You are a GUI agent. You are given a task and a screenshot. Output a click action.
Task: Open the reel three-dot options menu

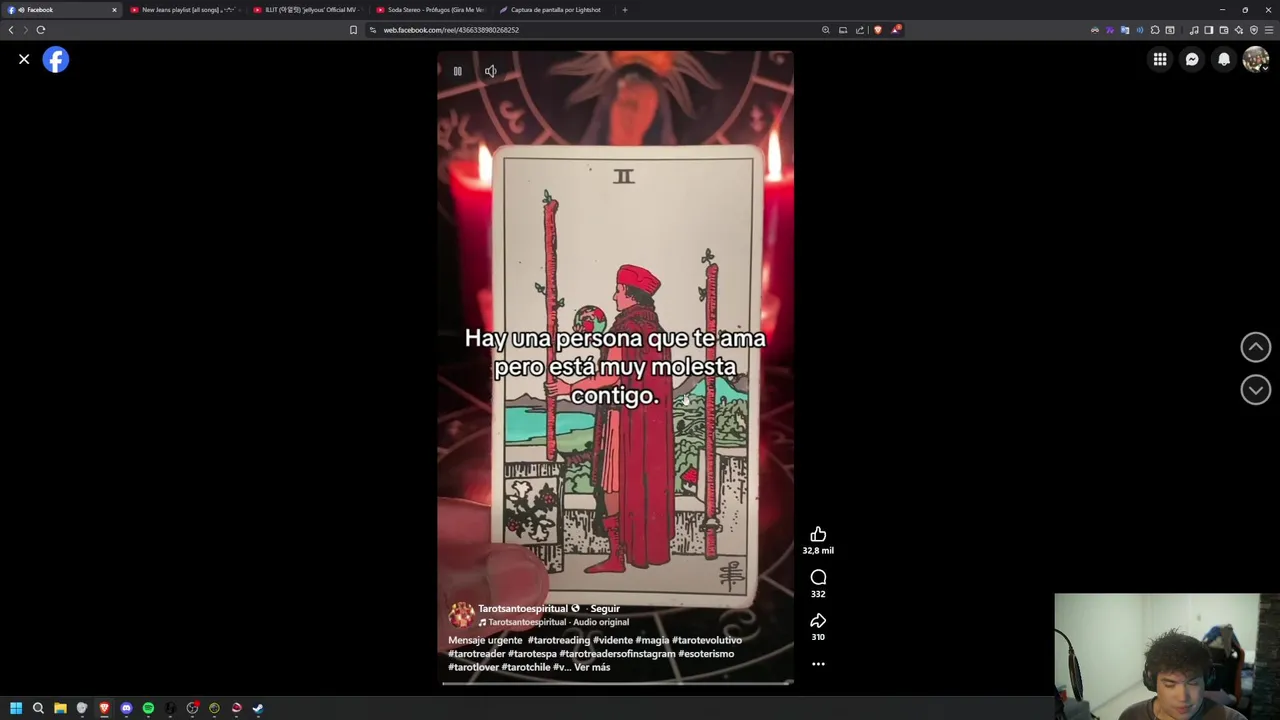click(x=818, y=664)
